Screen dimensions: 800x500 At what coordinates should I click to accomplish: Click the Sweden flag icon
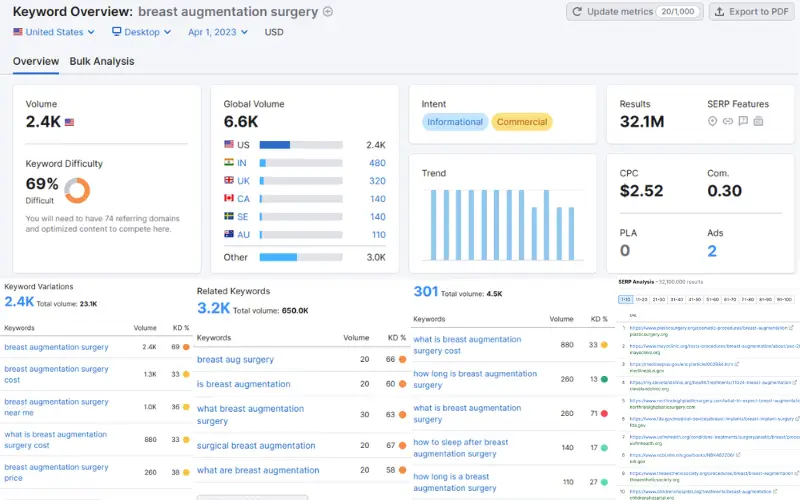click(229, 216)
